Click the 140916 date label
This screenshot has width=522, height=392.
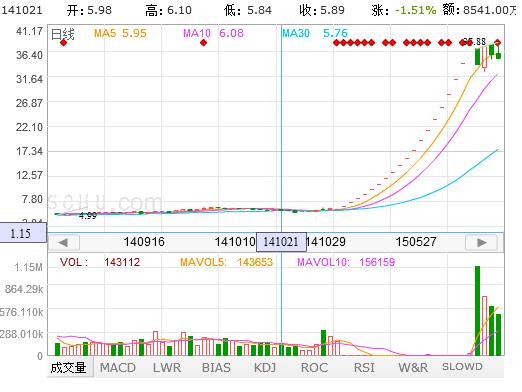(x=144, y=242)
